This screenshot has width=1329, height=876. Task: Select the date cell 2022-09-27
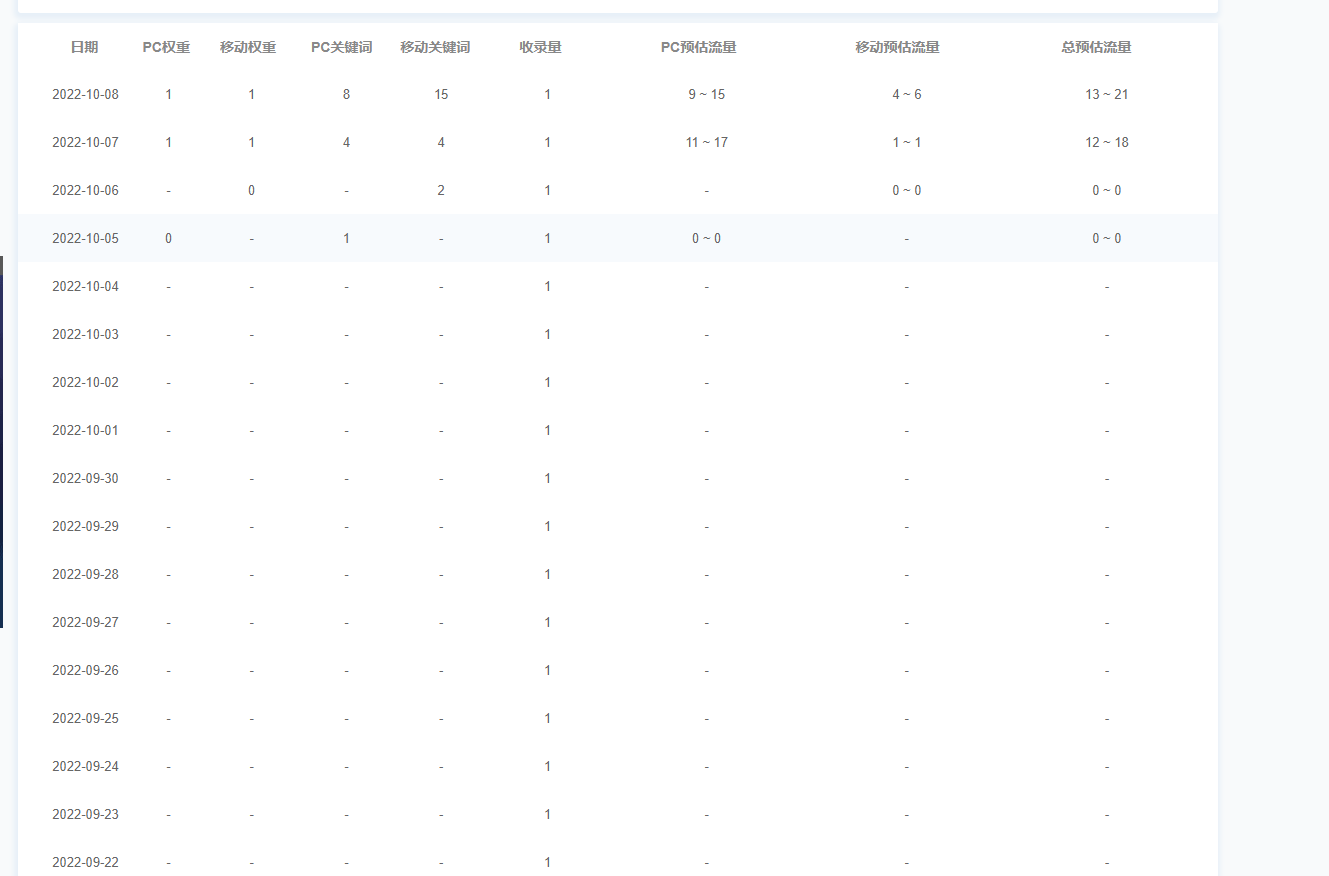point(85,622)
